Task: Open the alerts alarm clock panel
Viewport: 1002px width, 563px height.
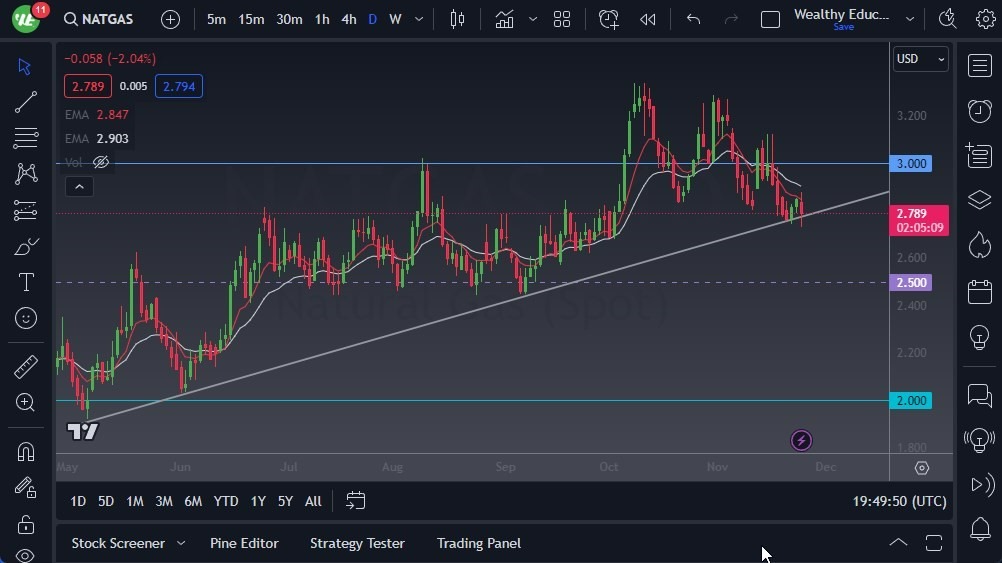Action: 980,111
